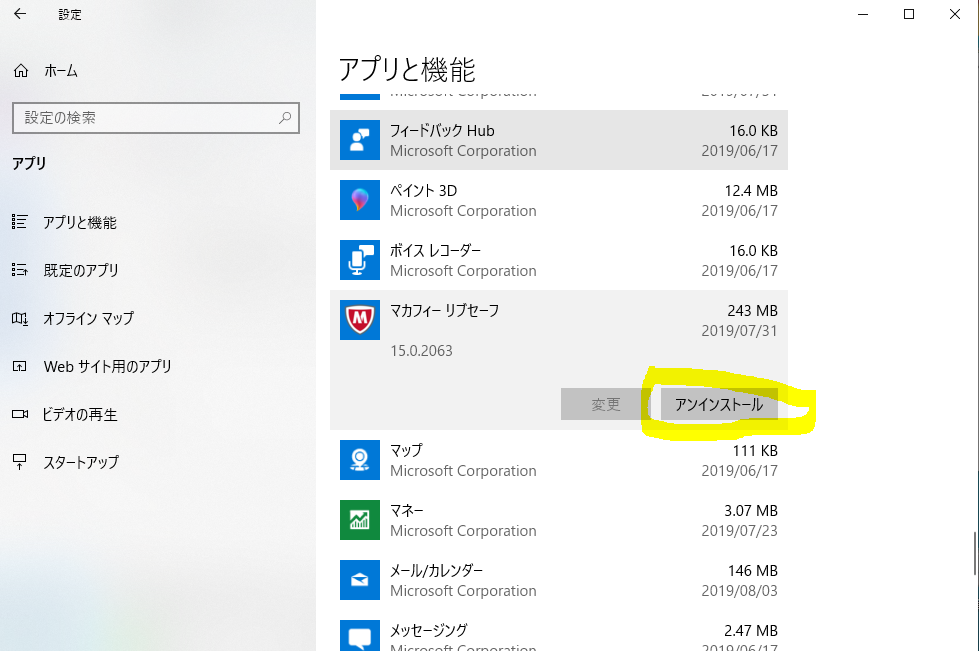The width and height of the screenshot is (979, 651).
Task: Click the McAfee shield icon
Action: tap(360, 320)
